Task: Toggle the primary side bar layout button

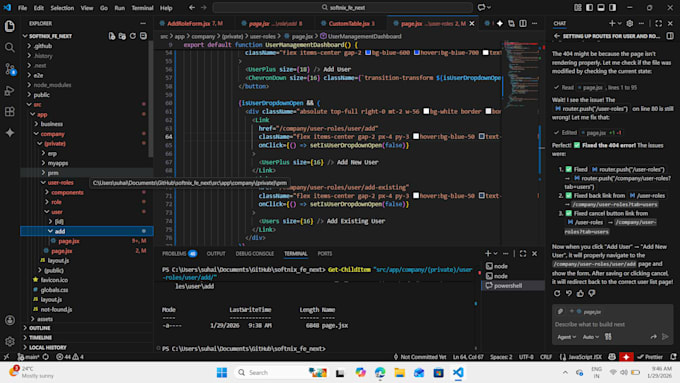Action: (589, 7)
